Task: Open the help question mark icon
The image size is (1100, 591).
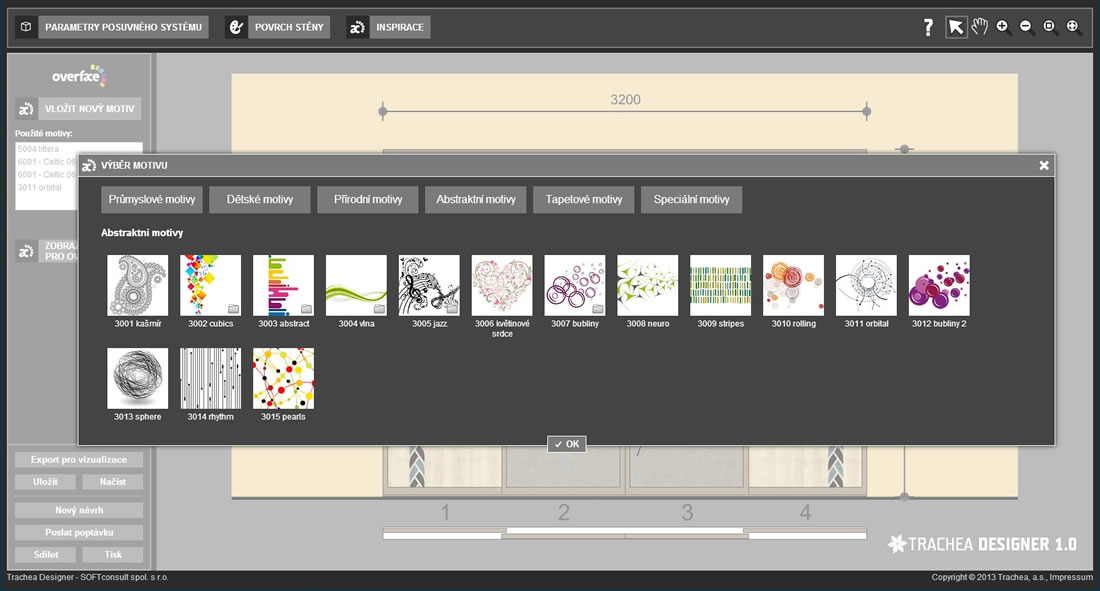Action: (x=928, y=28)
